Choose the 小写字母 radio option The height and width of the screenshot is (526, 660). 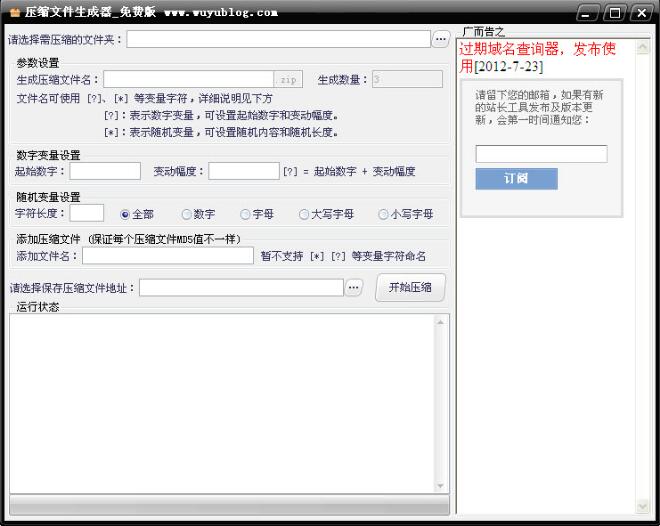click(383, 214)
